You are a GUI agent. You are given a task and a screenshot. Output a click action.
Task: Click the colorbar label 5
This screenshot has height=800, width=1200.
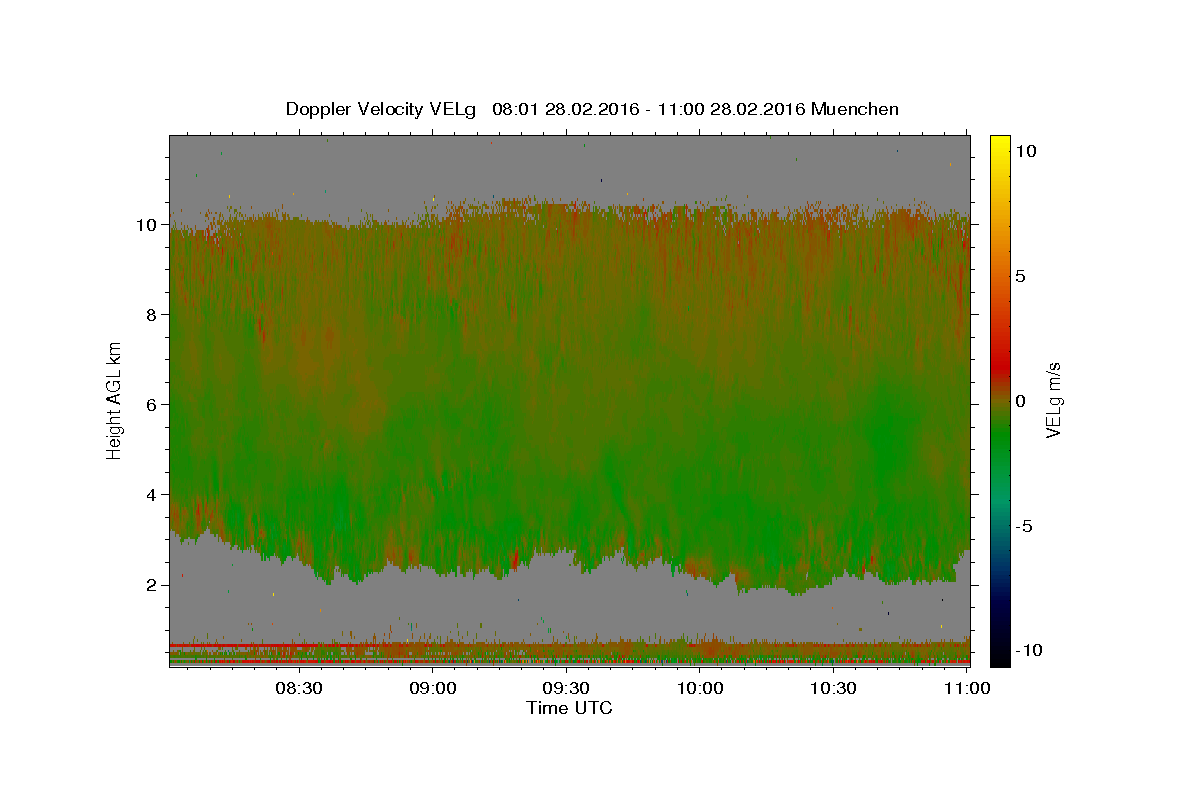click(x=1021, y=276)
